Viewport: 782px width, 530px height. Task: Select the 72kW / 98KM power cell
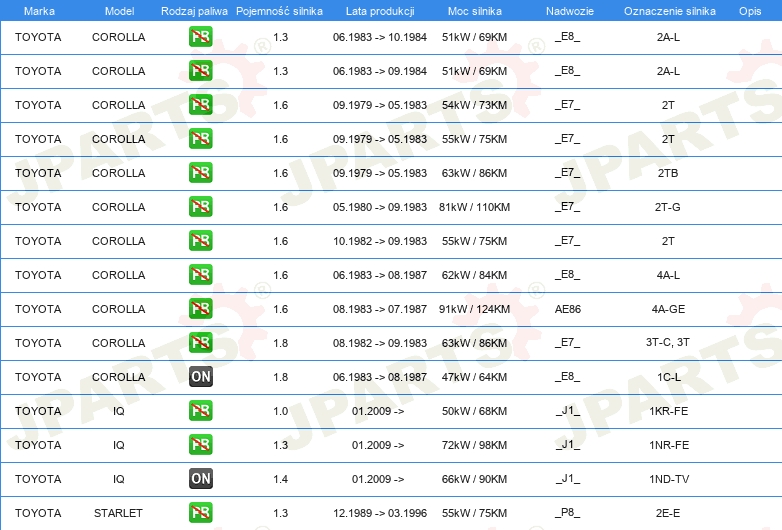[x=474, y=445]
